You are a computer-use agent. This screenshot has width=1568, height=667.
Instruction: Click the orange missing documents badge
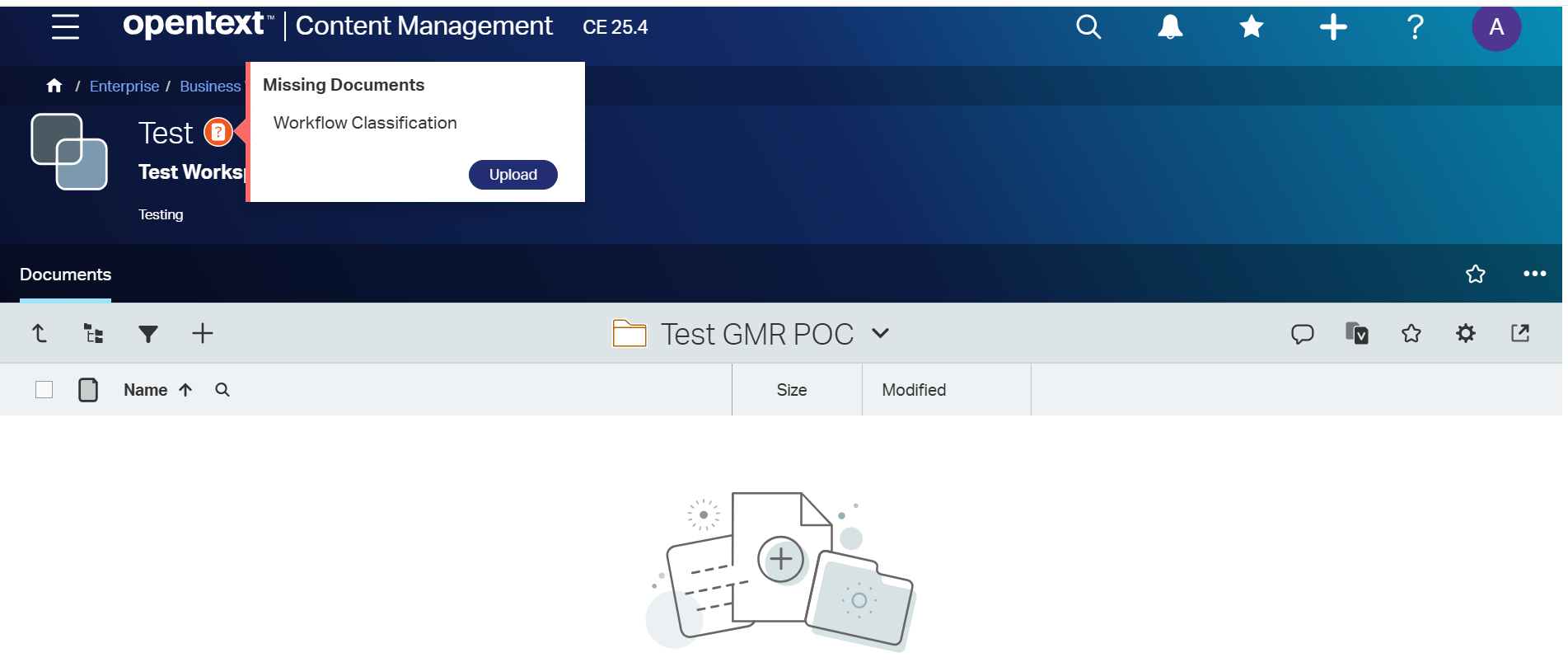[x=218, y=132]
